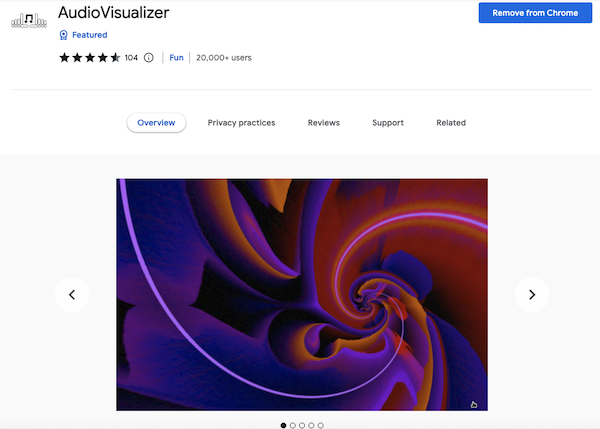
Task: Advance to next screenshot with right arrow
Action: point(532,295)
